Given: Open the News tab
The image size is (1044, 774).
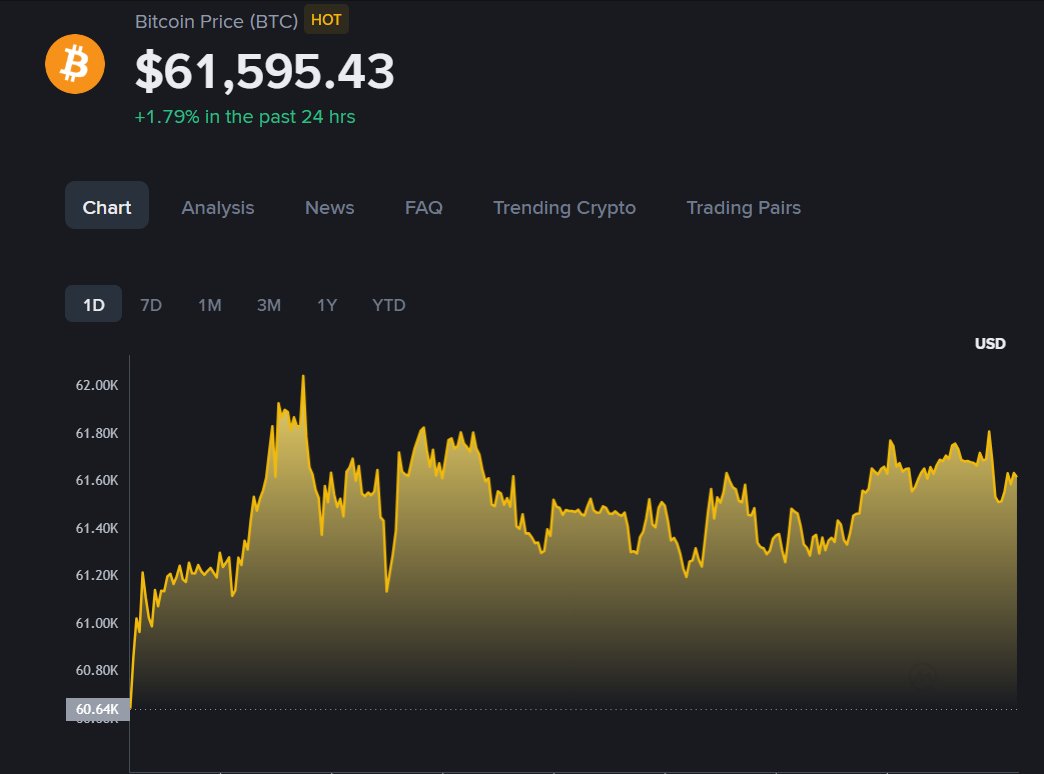Looking at the screenshot, I should [x=330, y=207].
